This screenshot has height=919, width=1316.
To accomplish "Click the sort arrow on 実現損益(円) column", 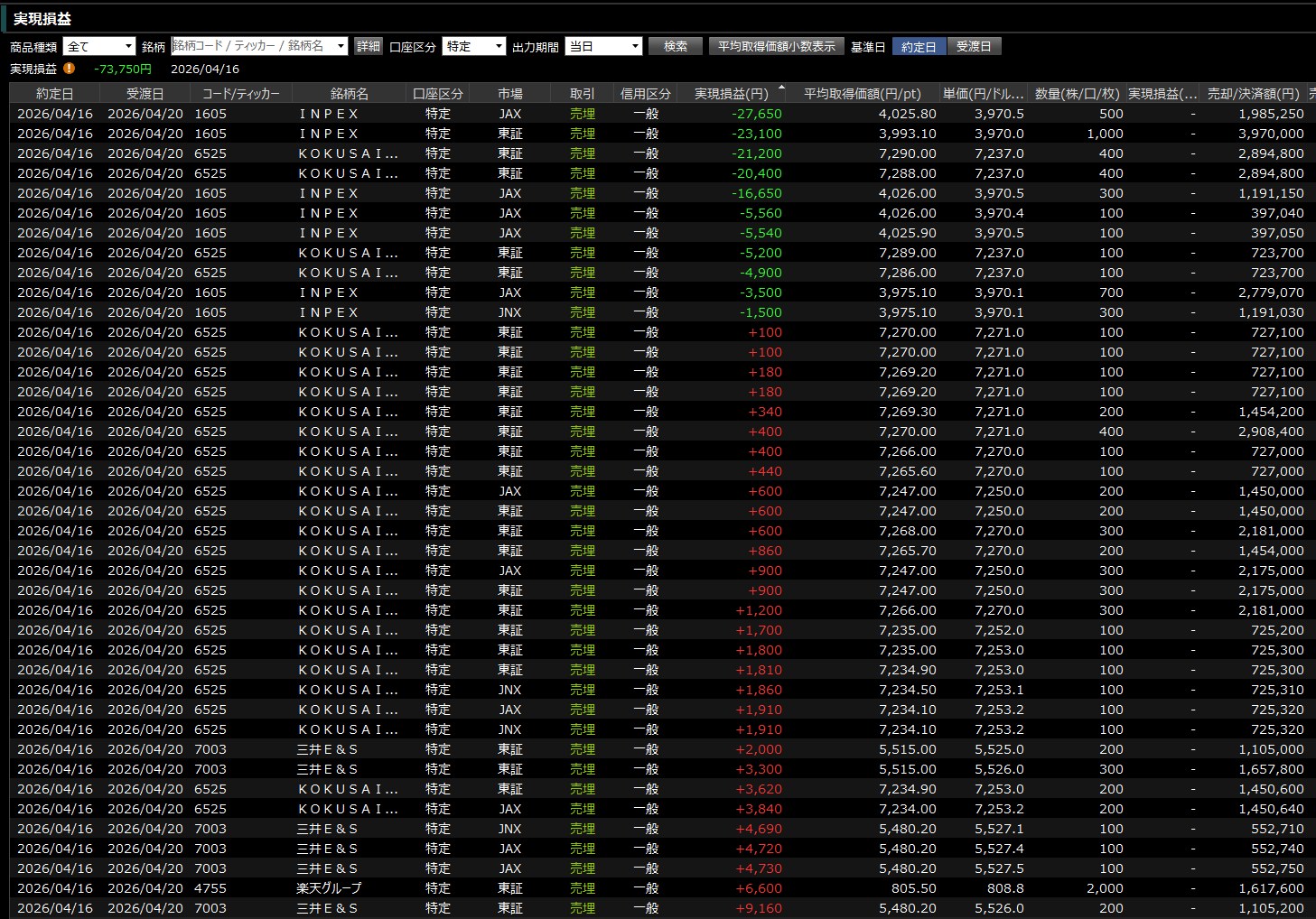I will (781, 88).
